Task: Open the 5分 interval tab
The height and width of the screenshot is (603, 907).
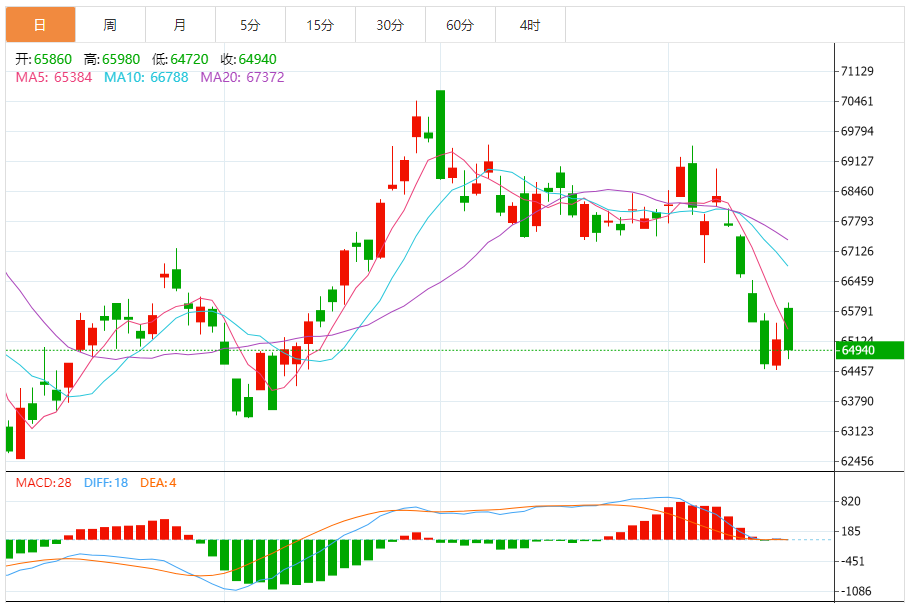Action: [x=250, y=25]
